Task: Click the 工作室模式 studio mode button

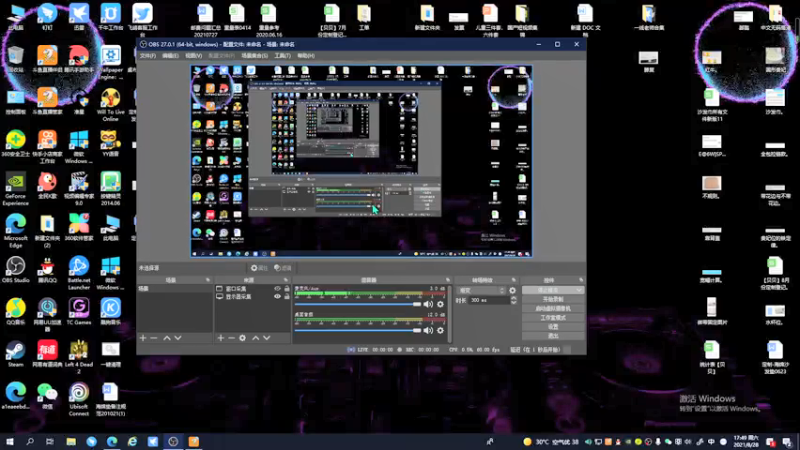Action: click(553, 318)
